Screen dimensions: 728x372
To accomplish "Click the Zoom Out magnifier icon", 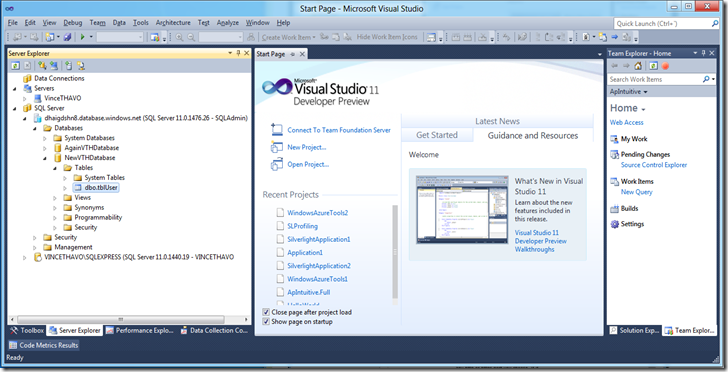I will [x=191, y=37].
